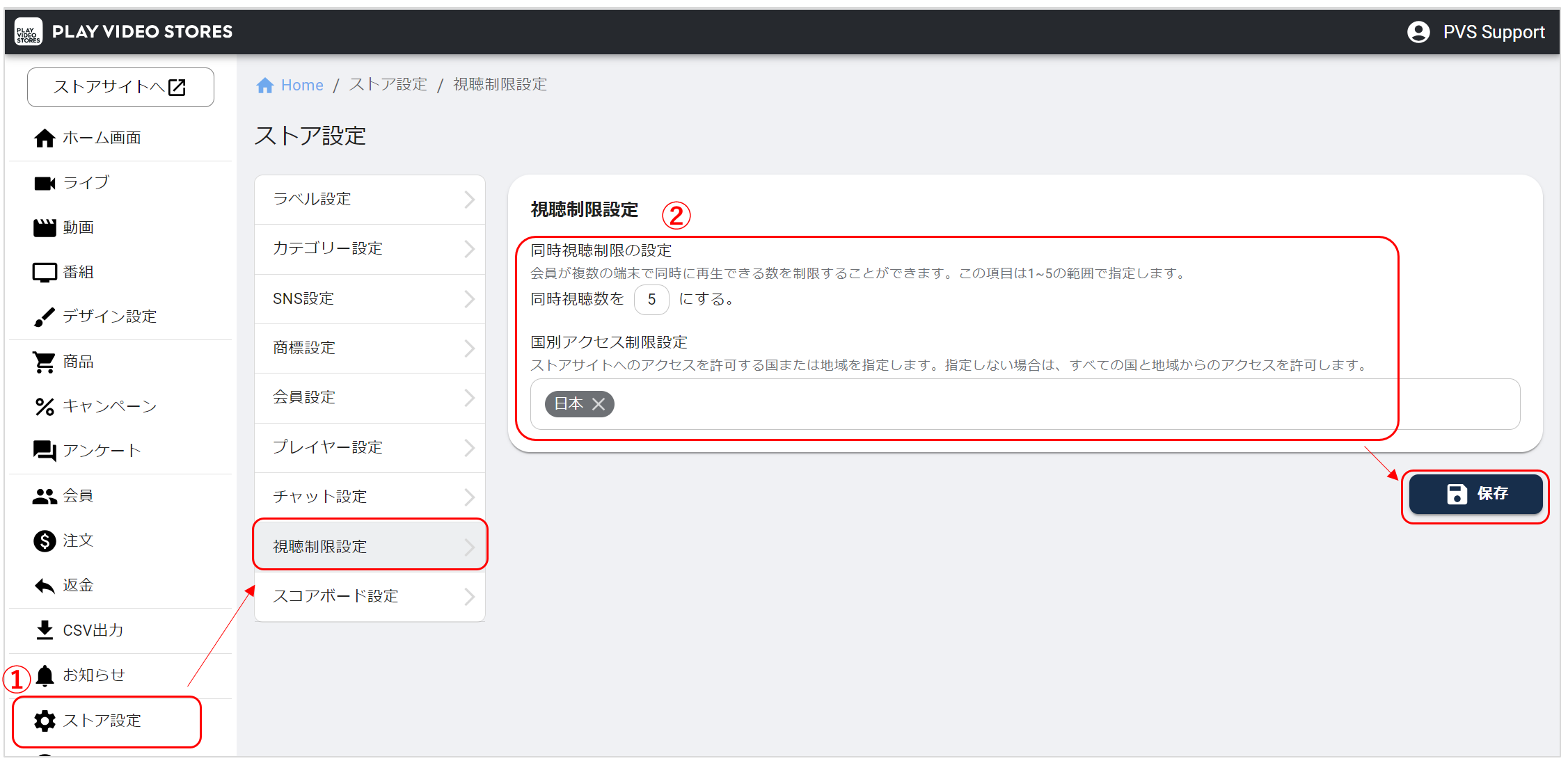Click the 商品 shopping cart icon
1568x770 pixels.
(x=45, y=362)
